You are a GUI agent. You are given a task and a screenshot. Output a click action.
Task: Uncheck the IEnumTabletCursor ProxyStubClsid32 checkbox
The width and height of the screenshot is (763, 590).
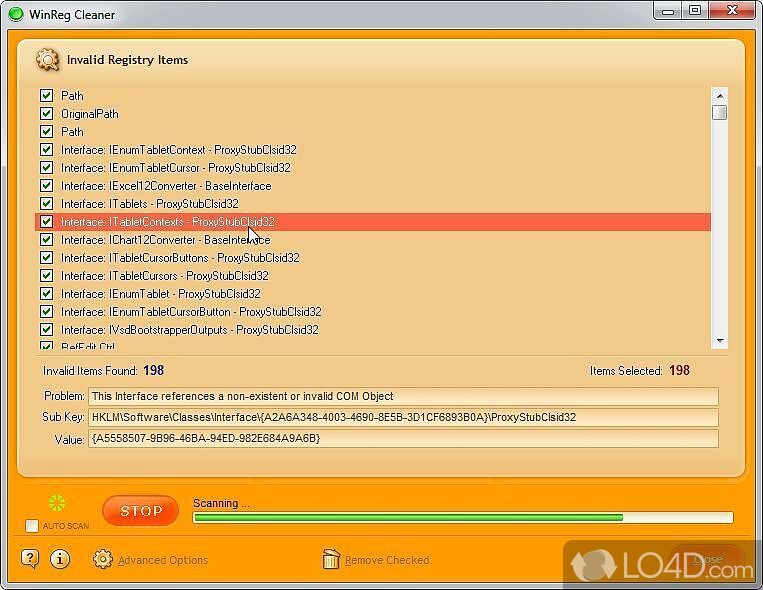(x=47, y=167)
